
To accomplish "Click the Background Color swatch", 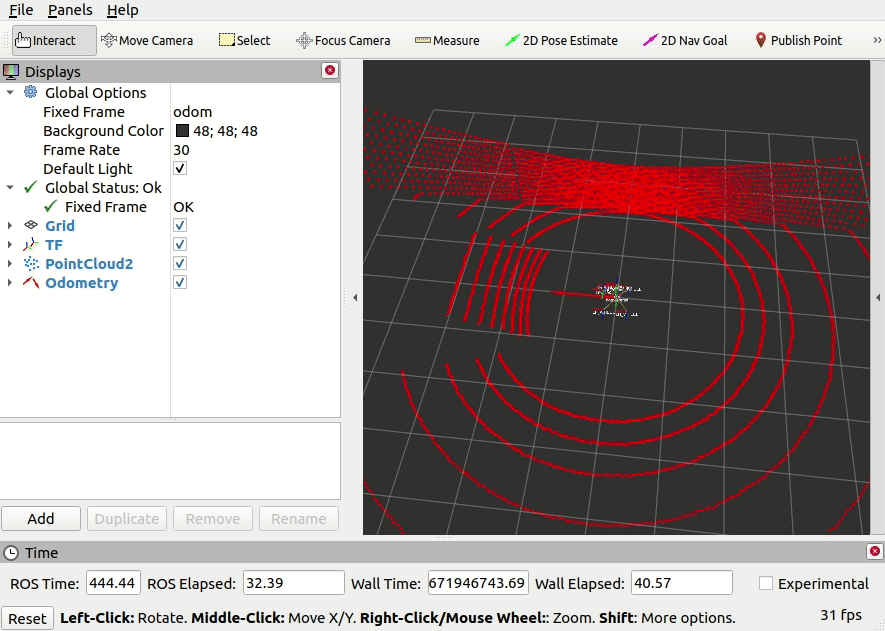I will (182, 130).
